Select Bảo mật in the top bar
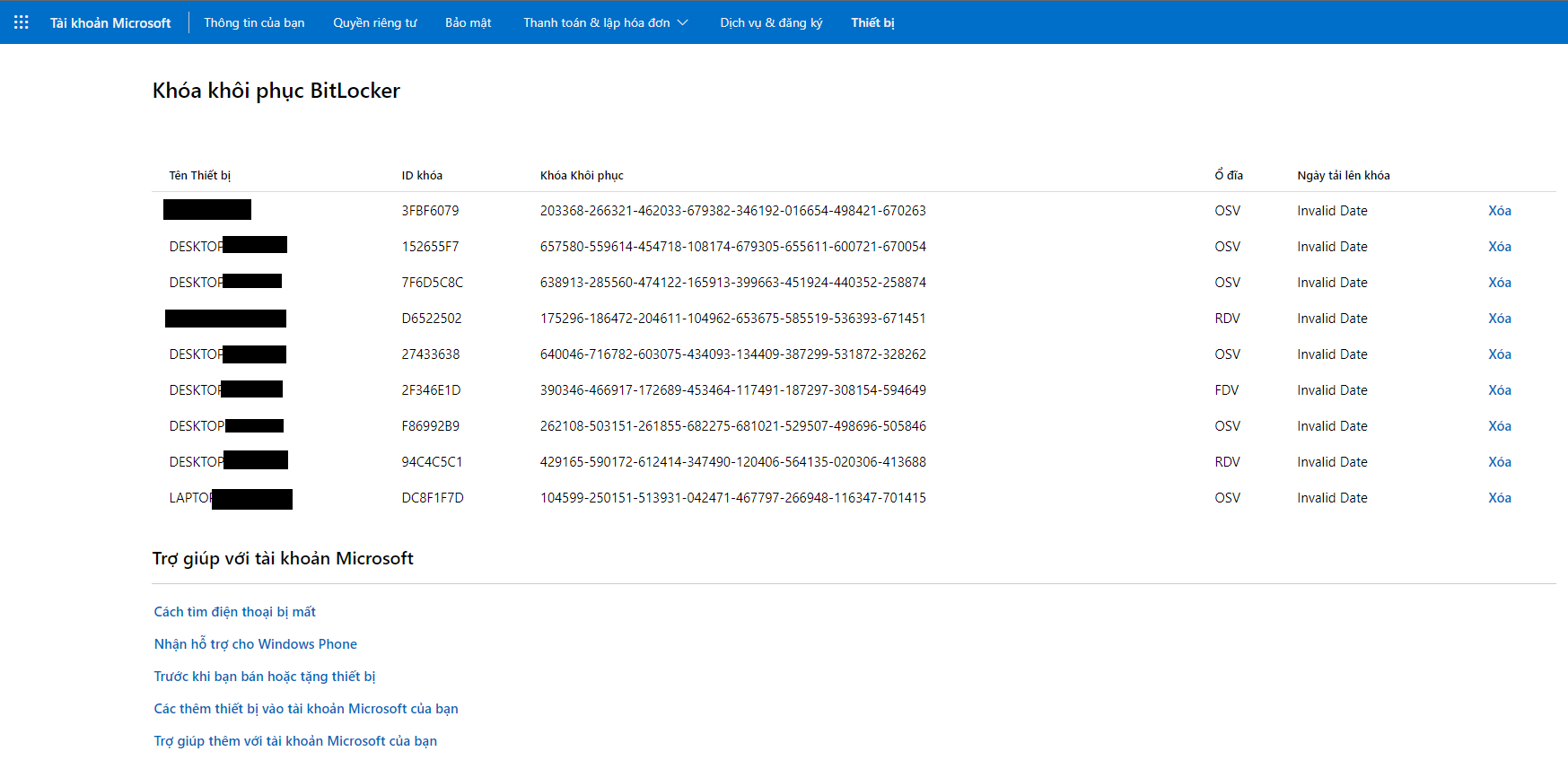This screenshot has height=769, width=1568. pos(469,22)
